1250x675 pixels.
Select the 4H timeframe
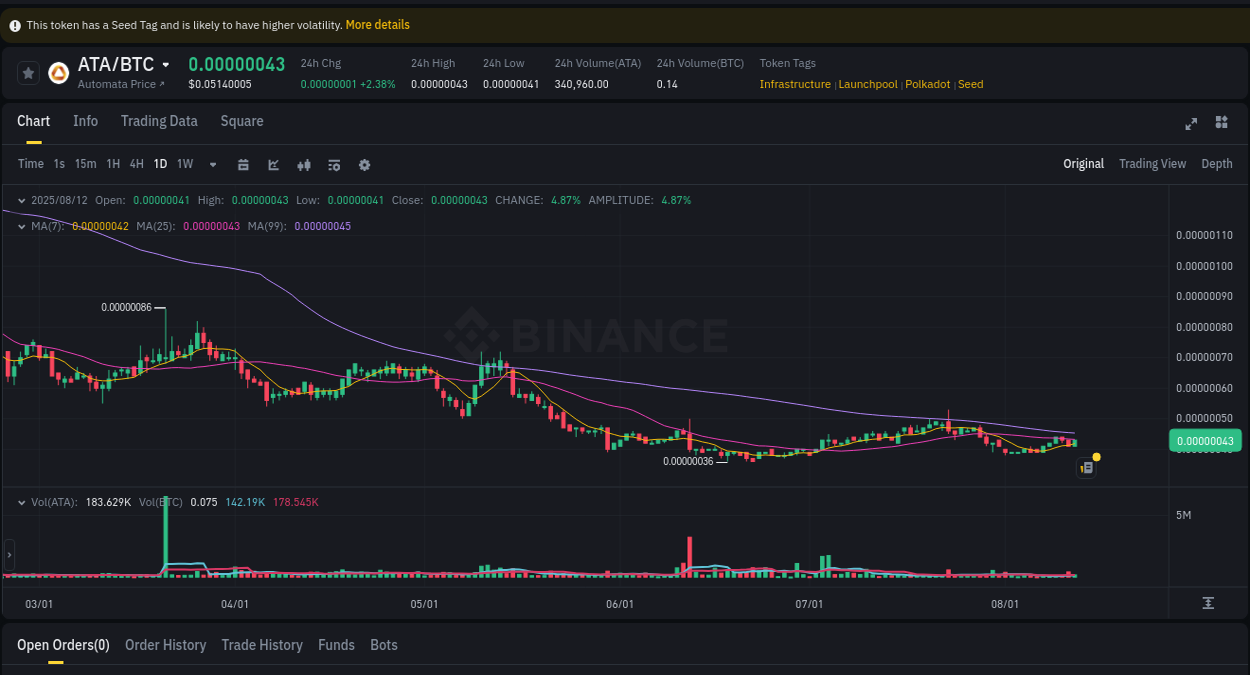click(136, 163)
